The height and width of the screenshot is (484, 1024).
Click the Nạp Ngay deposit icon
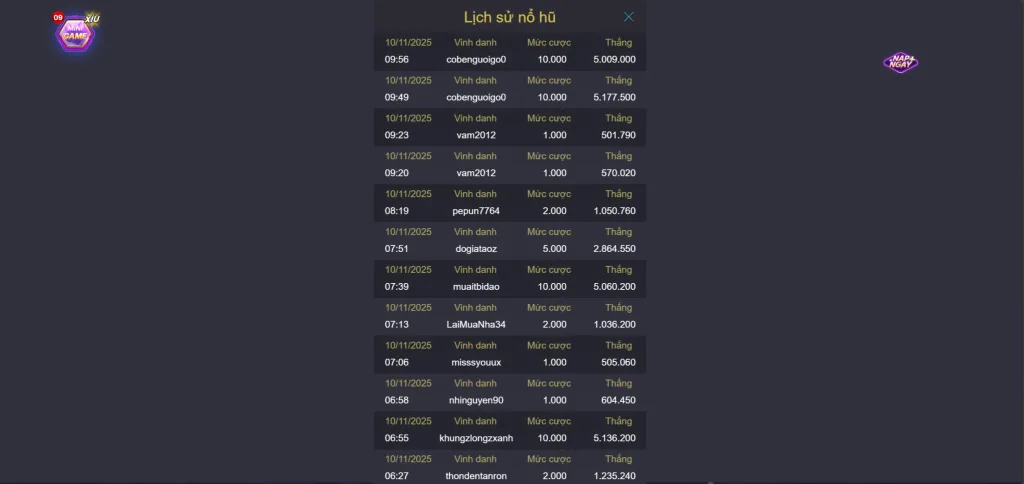(x=900, y=62)
